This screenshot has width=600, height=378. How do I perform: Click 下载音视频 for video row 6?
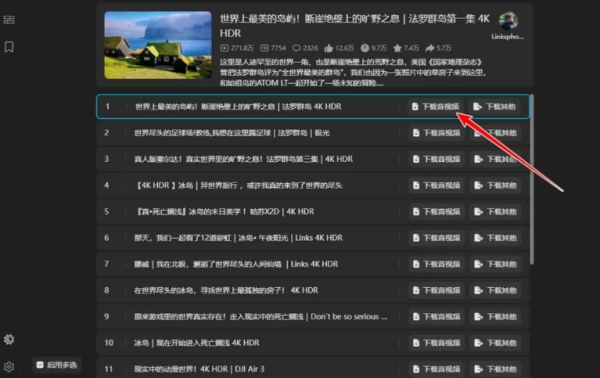tap(436, 238)
